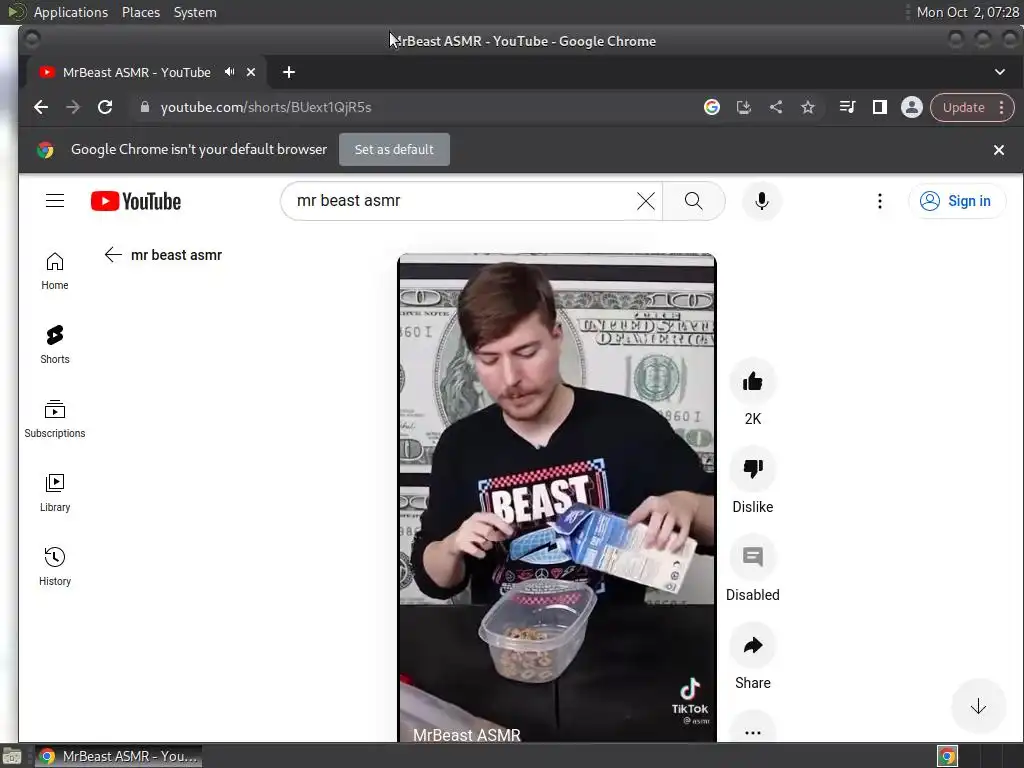Share this Short
Screen dimensions: 1024x768
[752, 645]
